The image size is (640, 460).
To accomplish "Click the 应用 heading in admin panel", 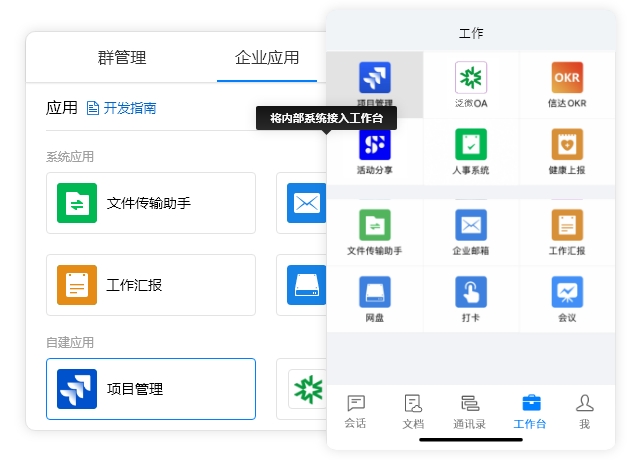I will click(x=62, y=108).
